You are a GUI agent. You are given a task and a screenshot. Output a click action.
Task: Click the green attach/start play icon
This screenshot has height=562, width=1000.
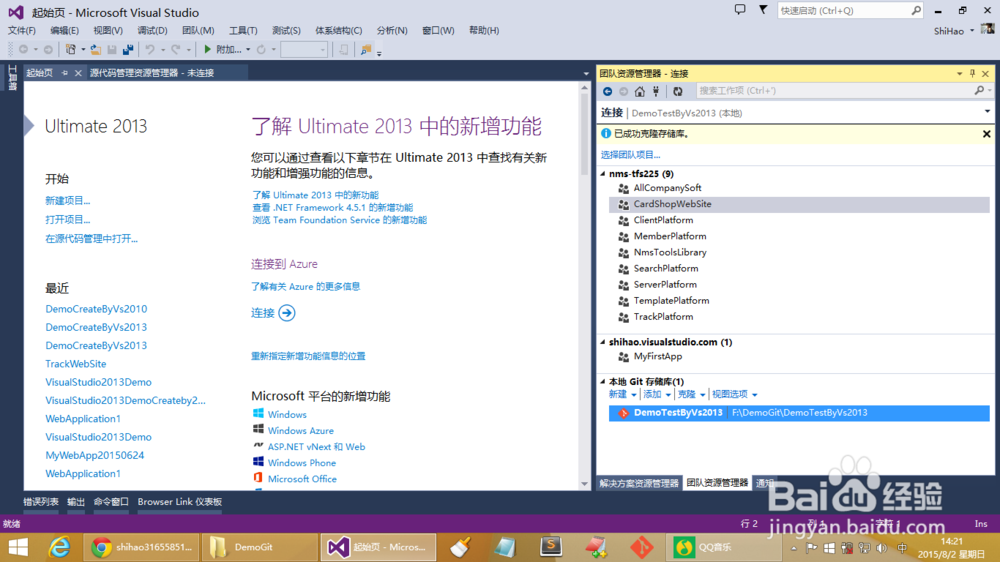click(x=207, y=49)
